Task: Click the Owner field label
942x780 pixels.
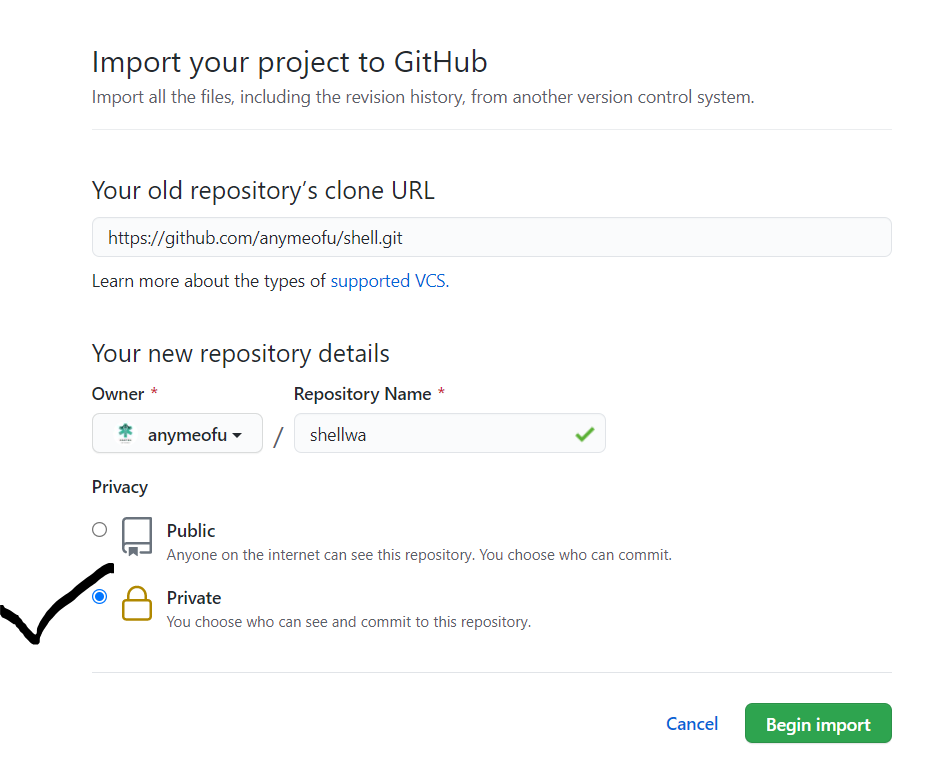Action: (118, 394)
